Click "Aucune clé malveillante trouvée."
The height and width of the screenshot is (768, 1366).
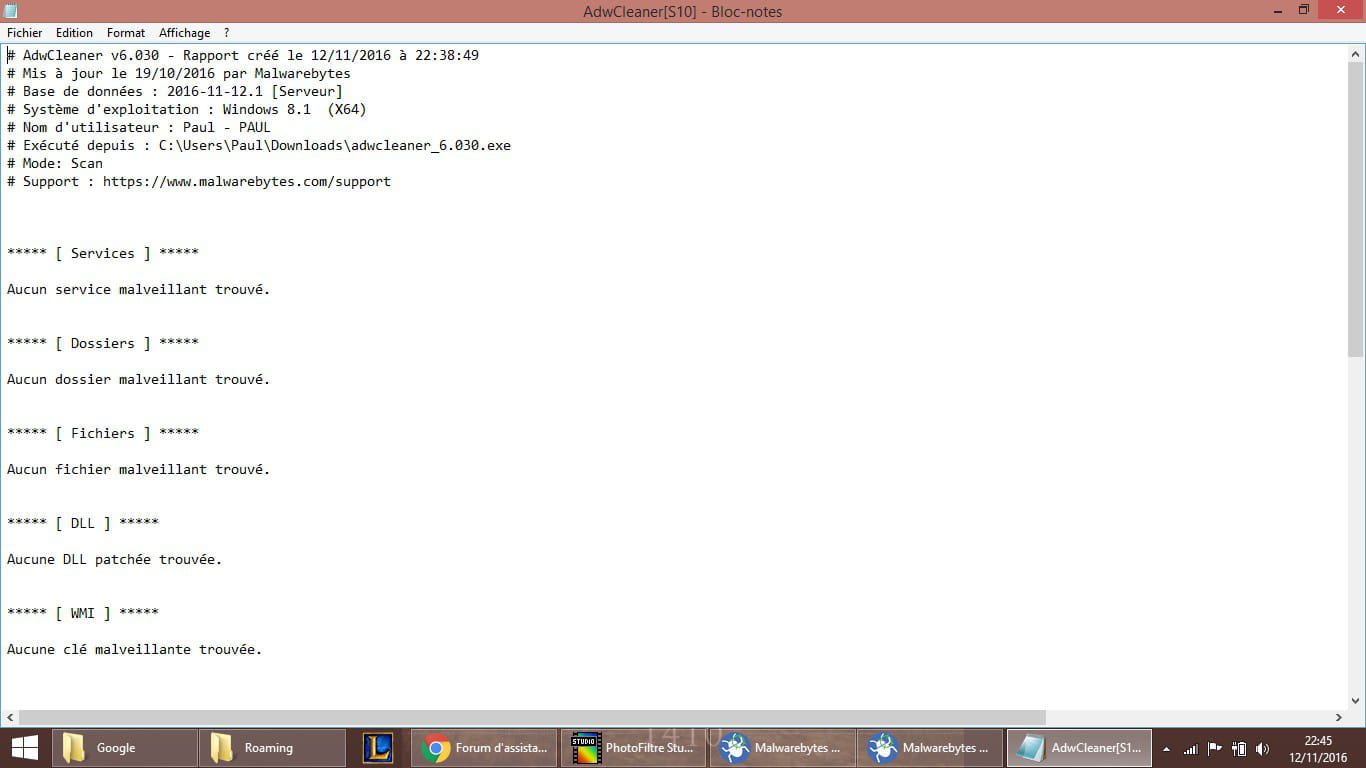click(x=135, y=649)
